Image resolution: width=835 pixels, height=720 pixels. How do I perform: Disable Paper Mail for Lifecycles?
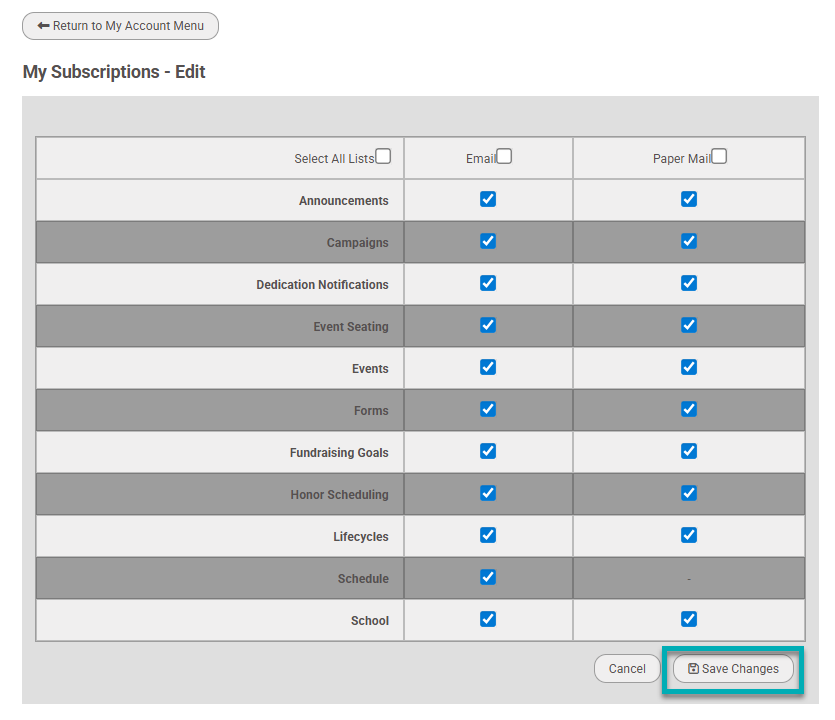[689, 535]
